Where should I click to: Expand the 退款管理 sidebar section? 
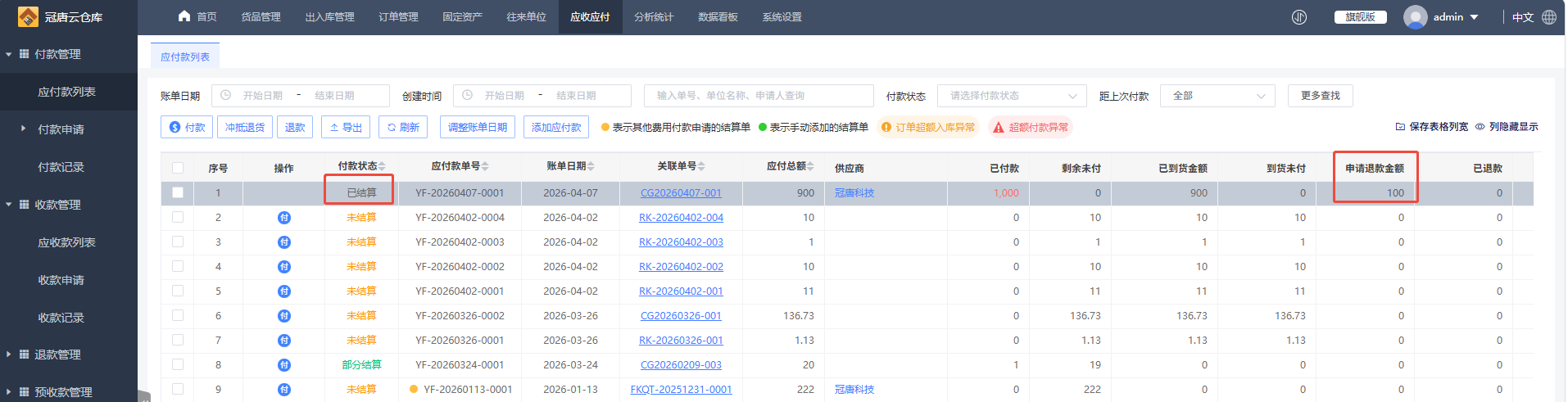(57, 355)
